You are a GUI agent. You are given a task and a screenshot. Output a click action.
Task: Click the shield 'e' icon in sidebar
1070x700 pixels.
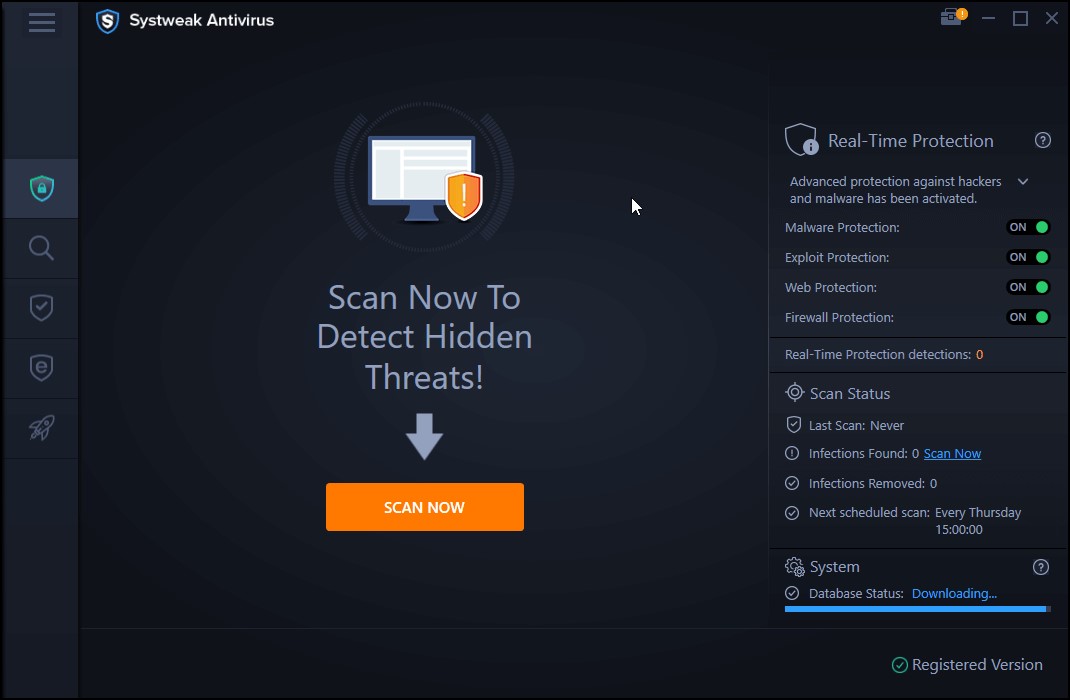[40, 367]
